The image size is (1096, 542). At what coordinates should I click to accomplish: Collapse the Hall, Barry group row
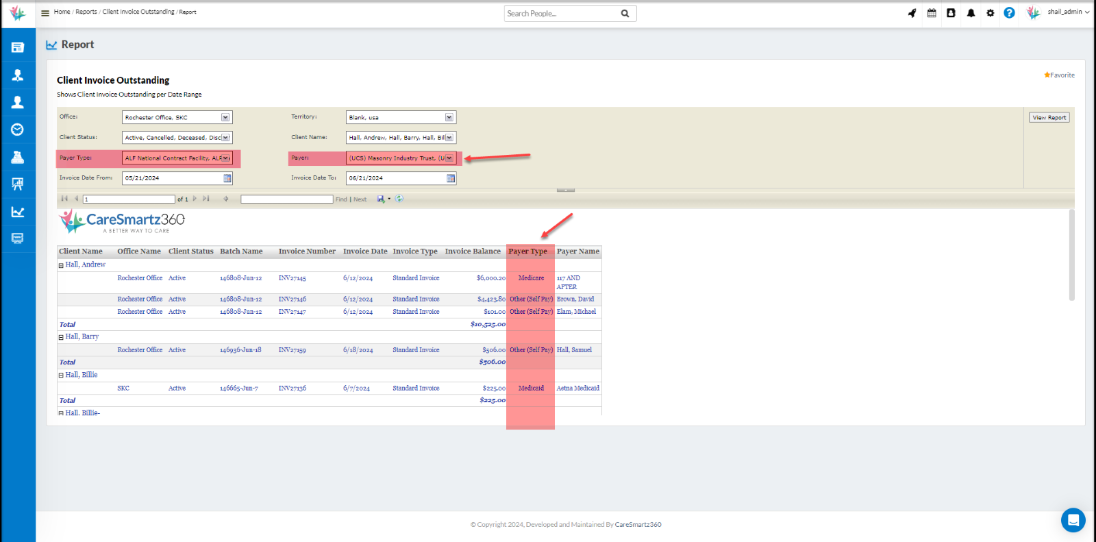[x=61, y=338]
